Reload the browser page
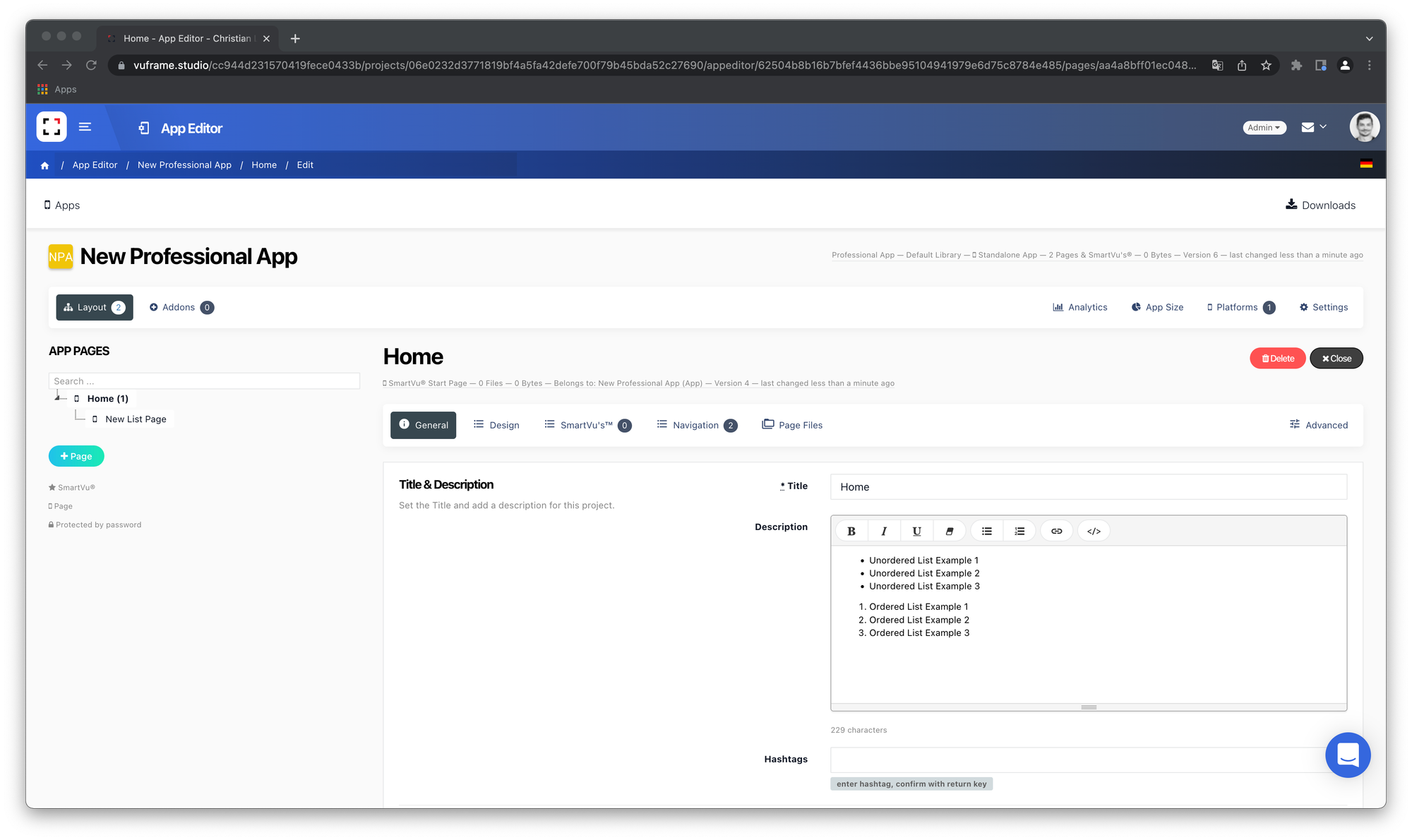This screenshot has width=1412, height=840. [x=91, y=65]
